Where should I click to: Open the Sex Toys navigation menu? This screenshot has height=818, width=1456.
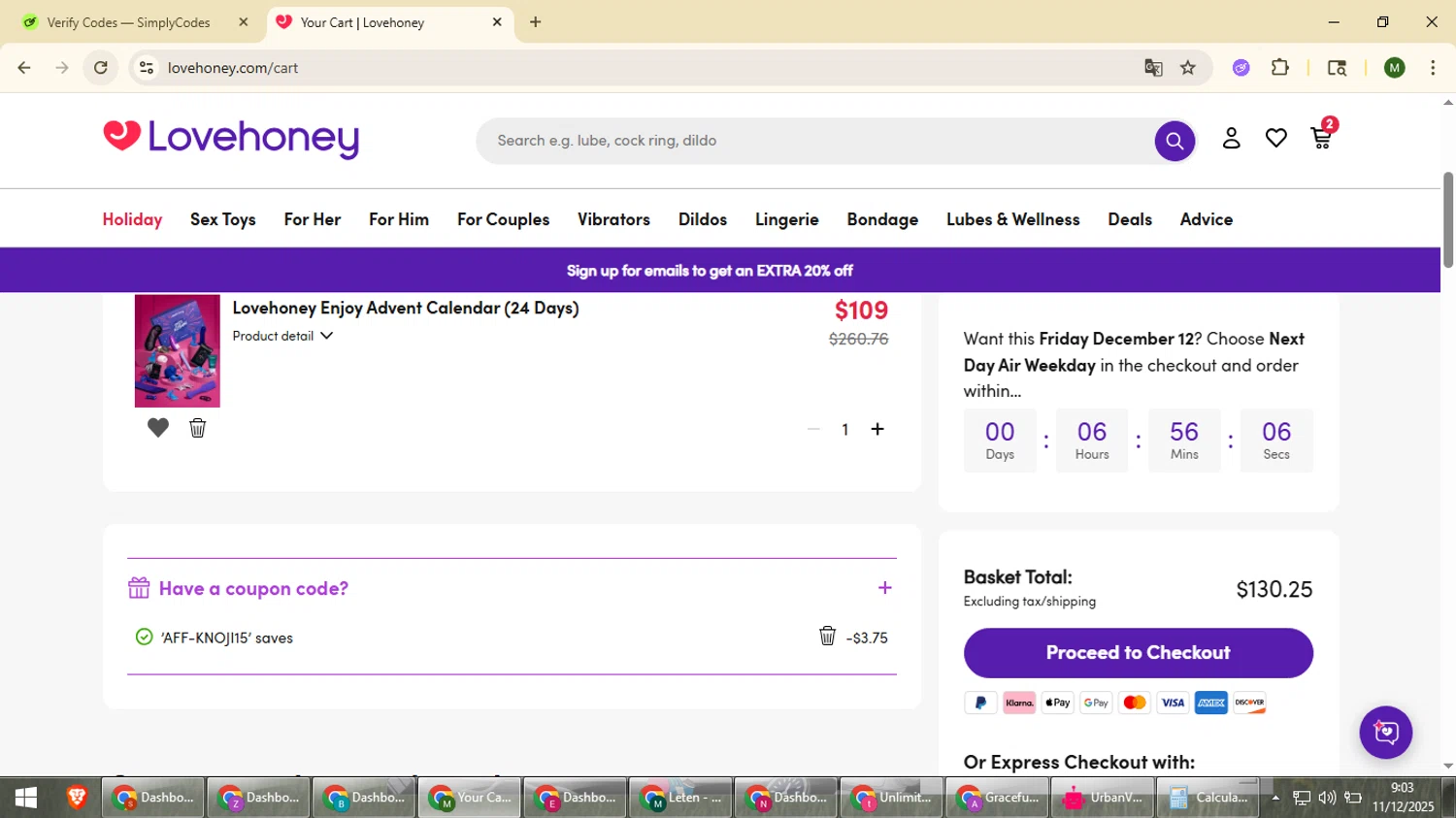223,219
